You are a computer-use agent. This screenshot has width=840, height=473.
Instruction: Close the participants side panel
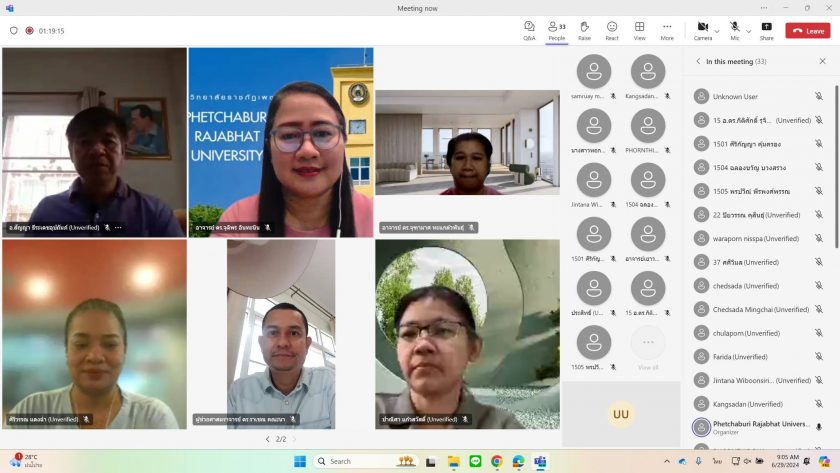click(x=822, y=61)
